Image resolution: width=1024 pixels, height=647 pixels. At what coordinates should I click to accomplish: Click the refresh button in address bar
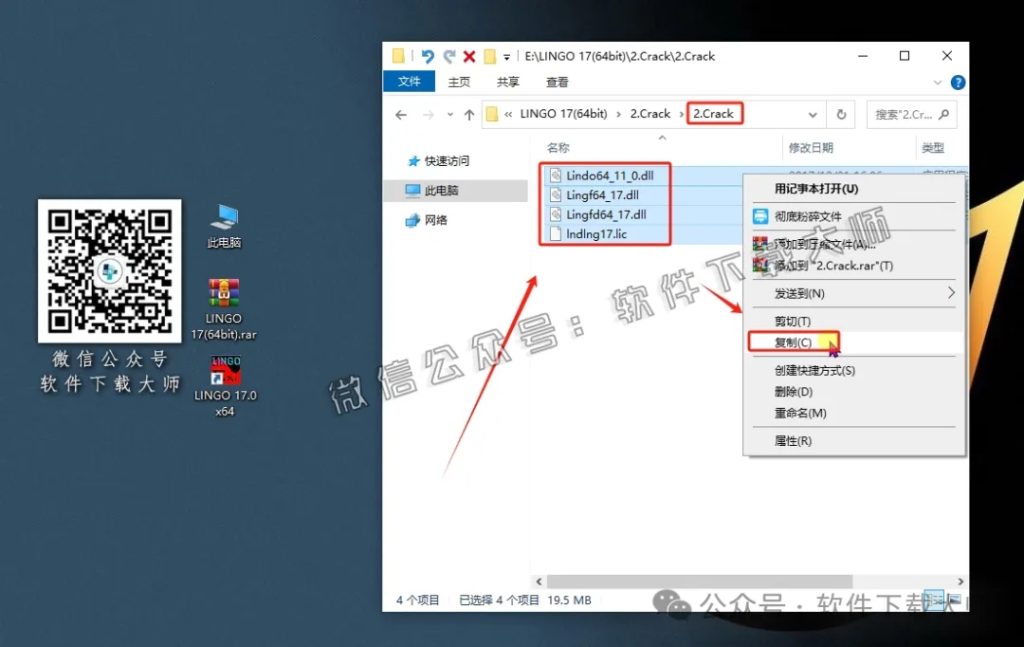point(841,114)
